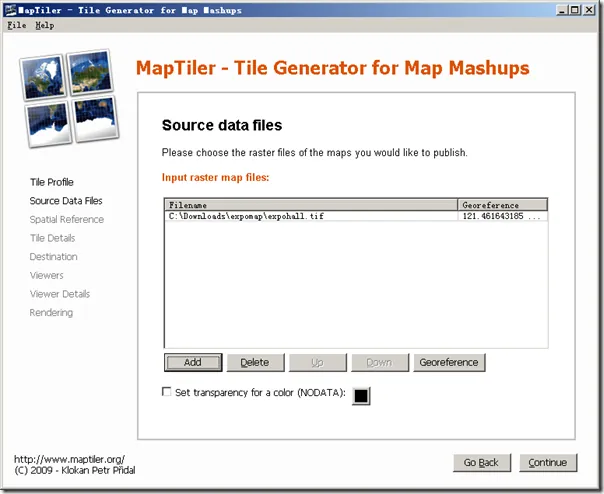Go to Tile Profile step
Screen dimensions: 604x494
52,182
